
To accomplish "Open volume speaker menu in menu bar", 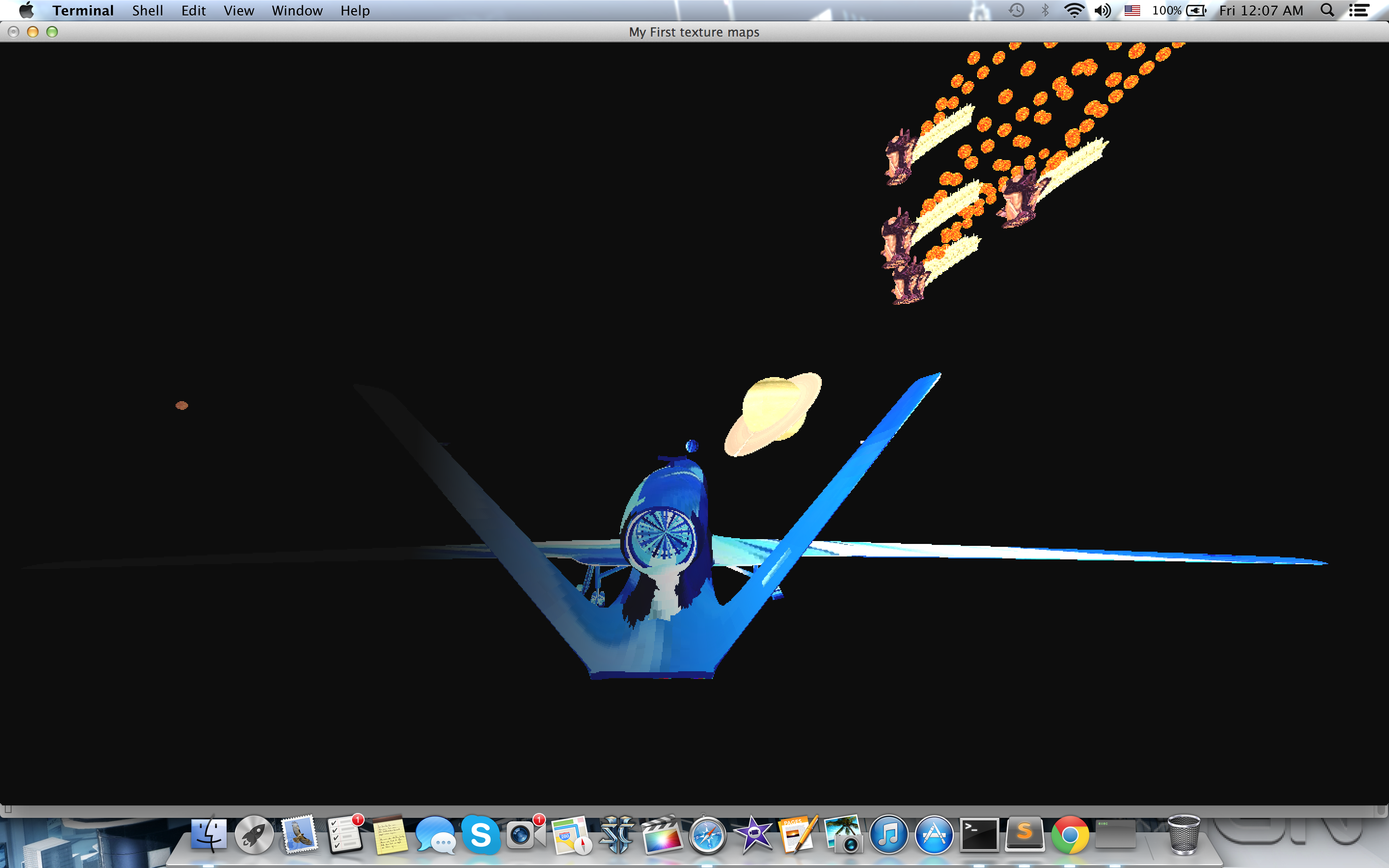I will 1103,10.
